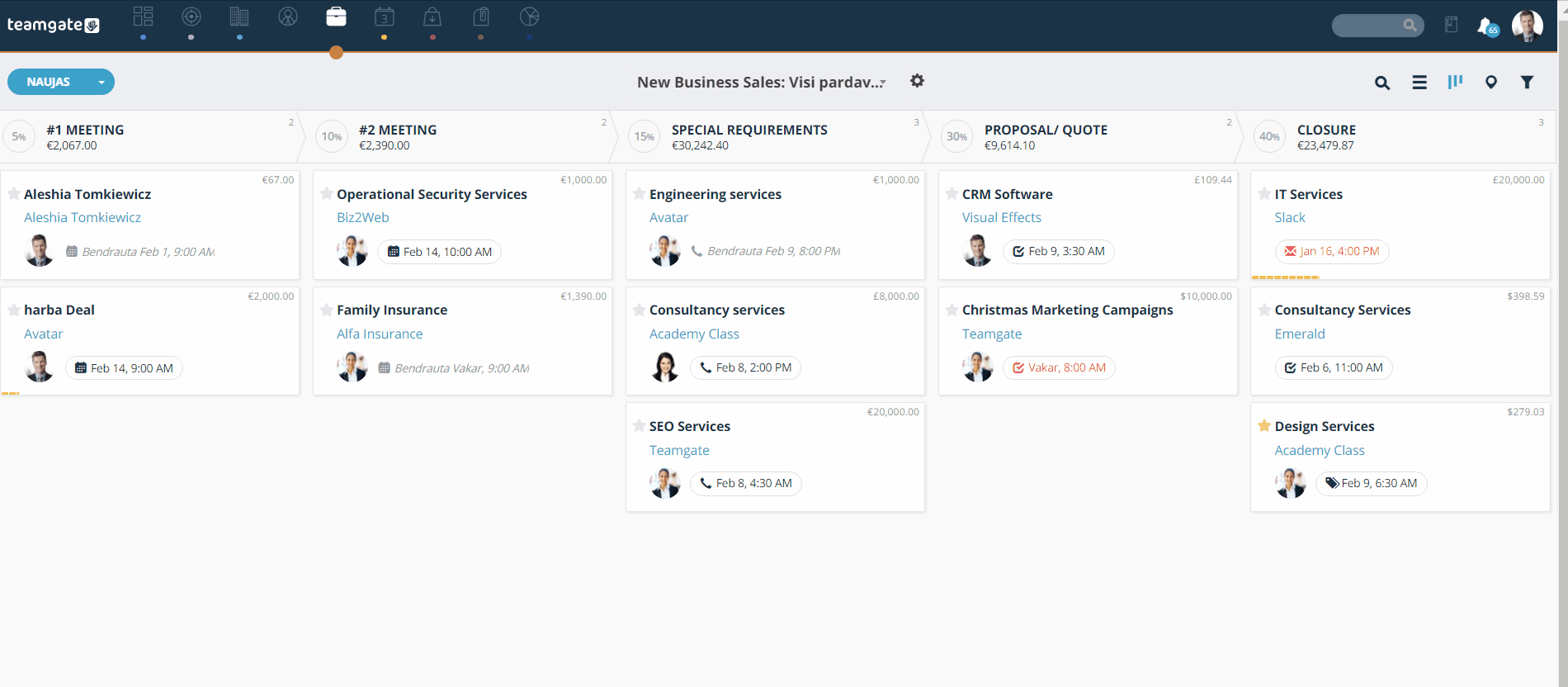The height and width of the screenshot is (687, 1568).
Task: Click the search magnifier in deals toolbar
Action: point(1382,83)
